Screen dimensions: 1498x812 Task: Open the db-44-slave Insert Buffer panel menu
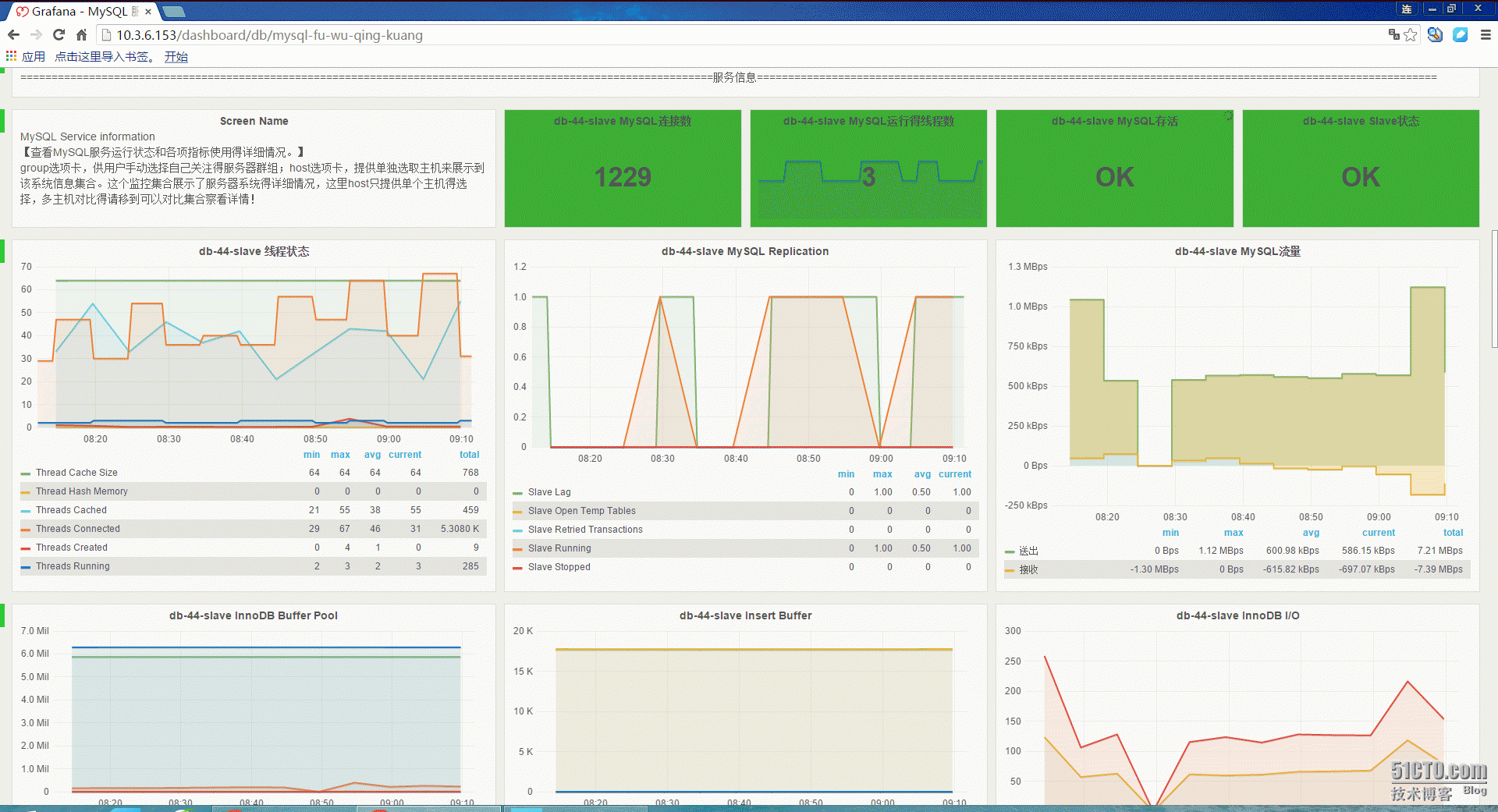(745, 615)
